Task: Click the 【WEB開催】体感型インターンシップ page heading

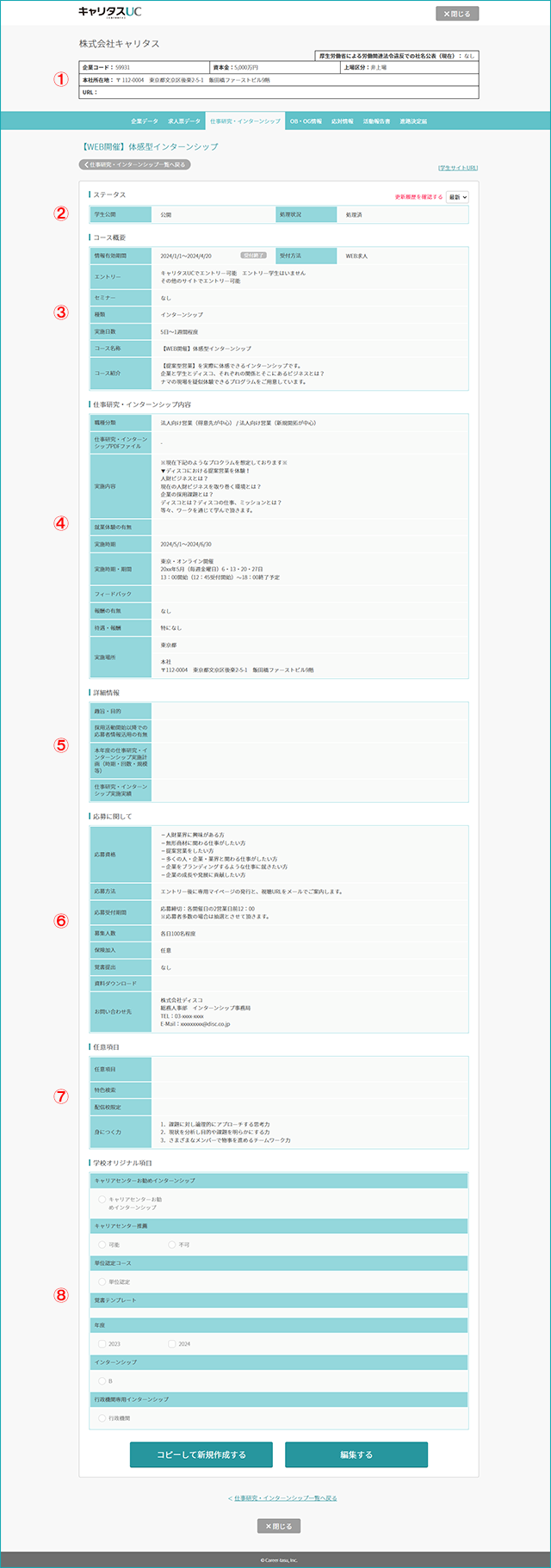Action: click(x=151, y=147)
